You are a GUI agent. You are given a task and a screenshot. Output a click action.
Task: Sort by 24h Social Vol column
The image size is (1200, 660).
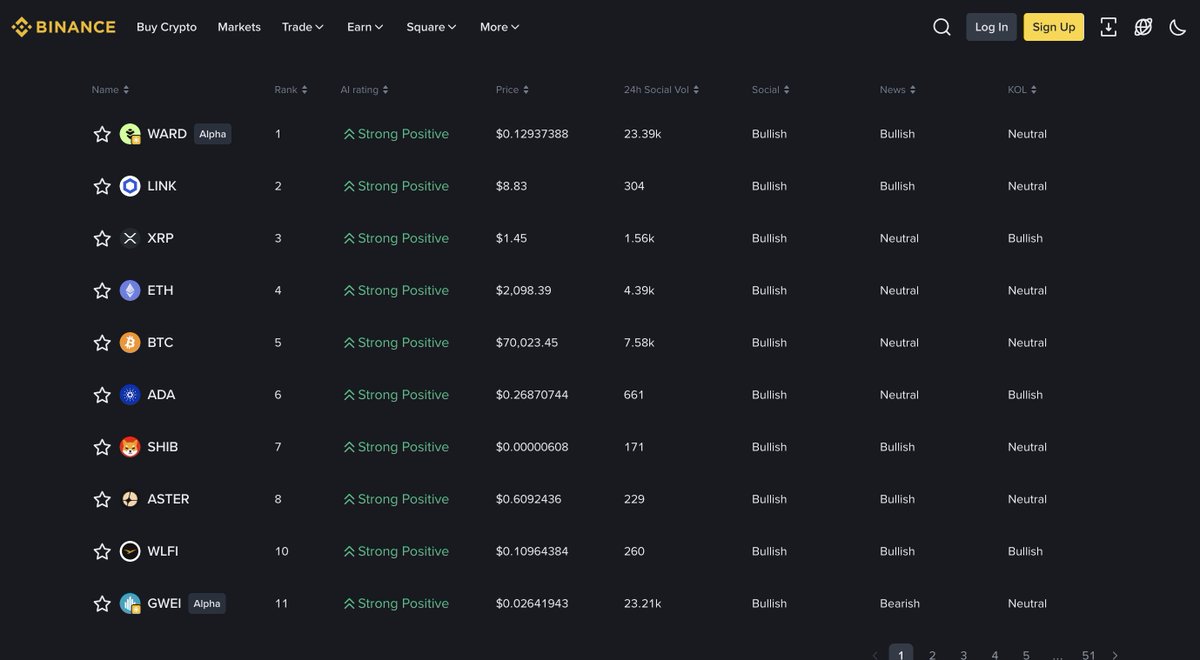tap(661, 90)
